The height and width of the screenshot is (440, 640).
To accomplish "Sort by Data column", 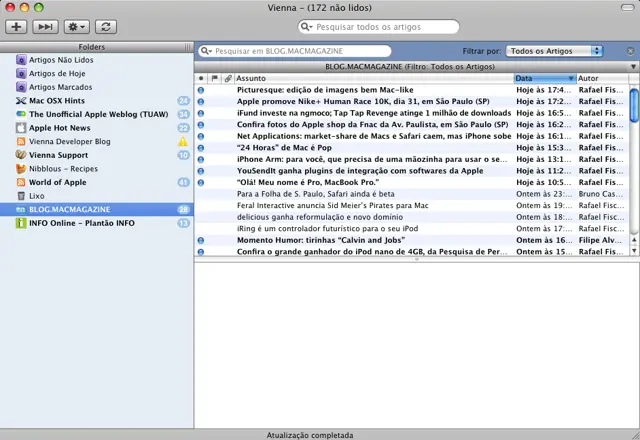I will pos(545,78).
